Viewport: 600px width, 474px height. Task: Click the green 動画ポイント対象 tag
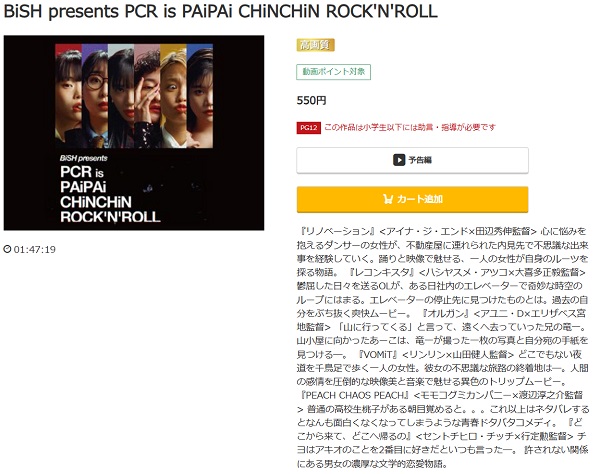point(333,72)
